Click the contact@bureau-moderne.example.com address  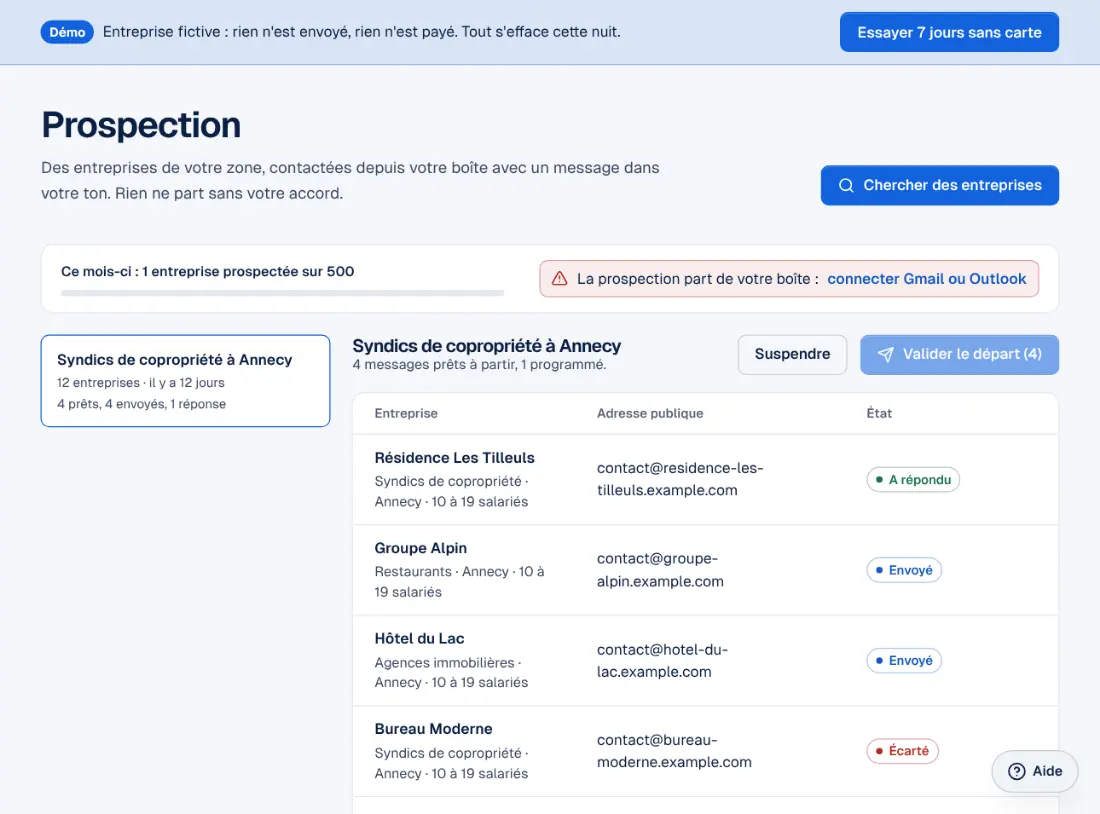tap(673, 751)
